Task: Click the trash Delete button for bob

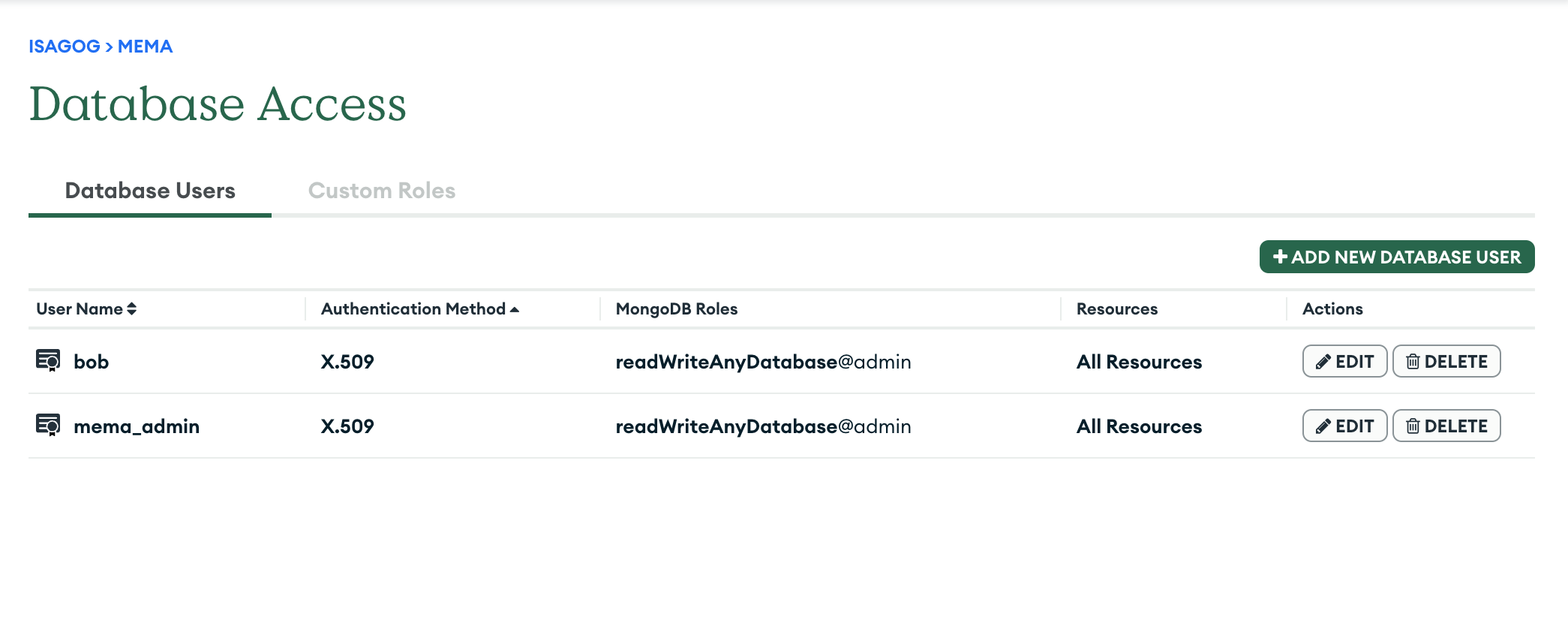Action: 1446,361
